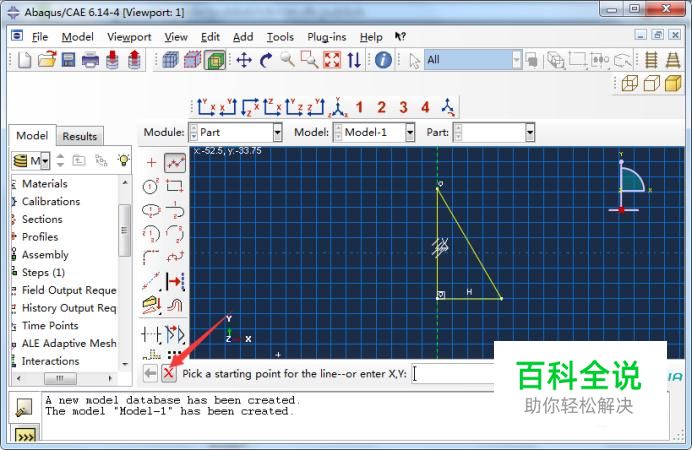
Task: Open the Viewport menu
Action: click(129, 37)
